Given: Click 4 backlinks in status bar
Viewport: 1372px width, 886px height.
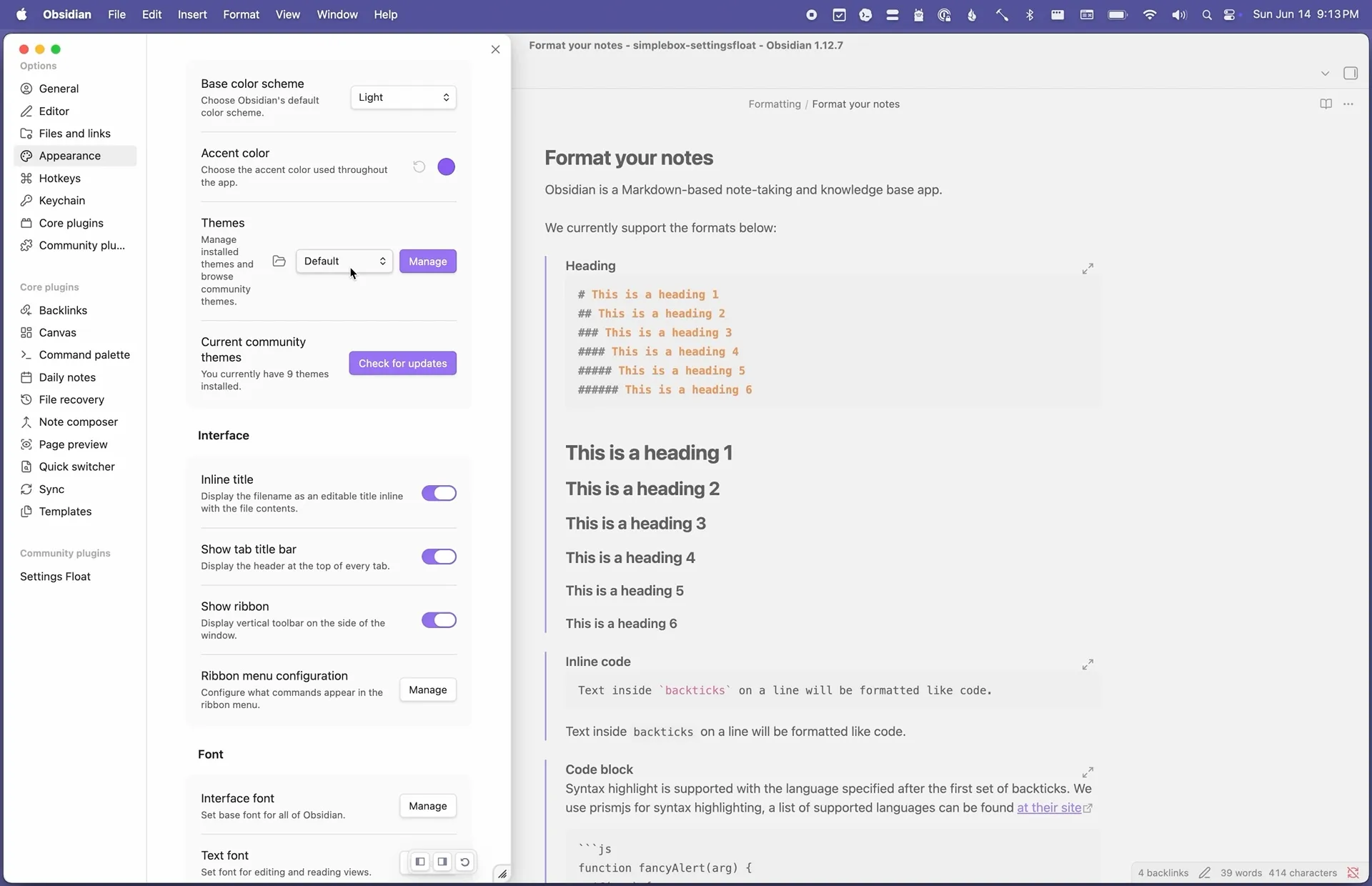Looking at the screenshot, I should click(x=1163, y=872).
